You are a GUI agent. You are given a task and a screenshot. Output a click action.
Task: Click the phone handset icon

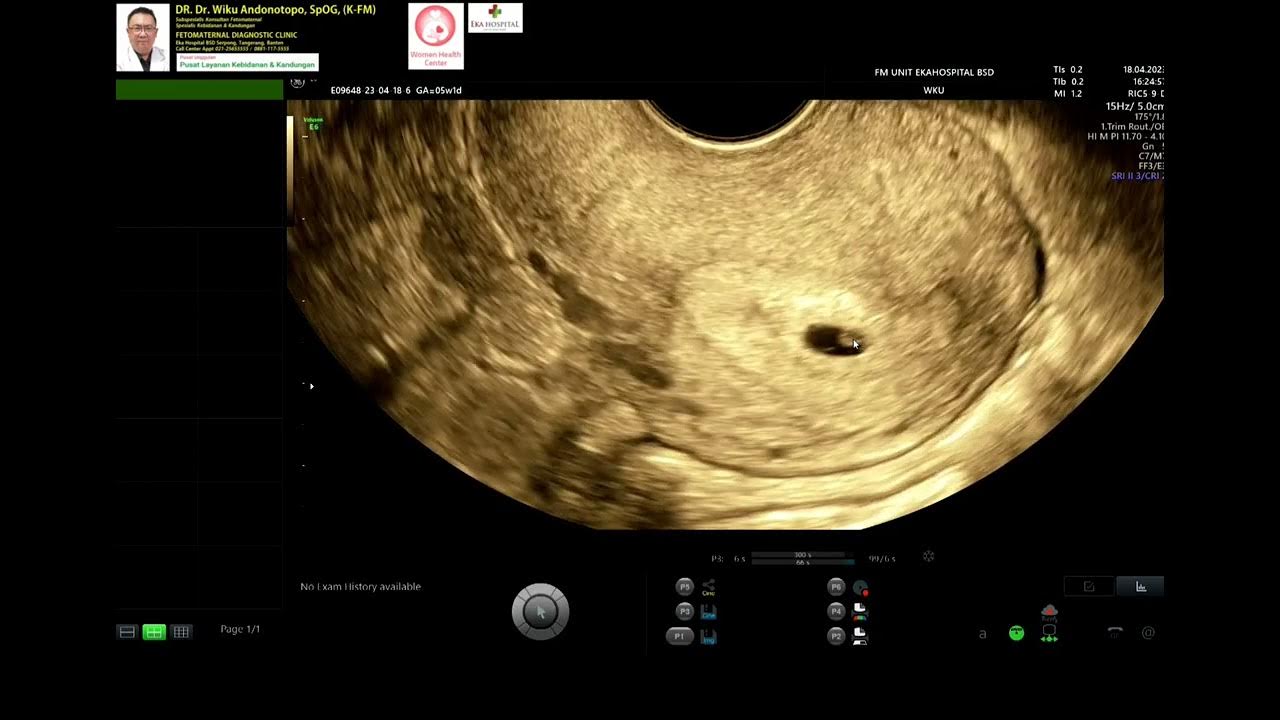pos(1115,632)
